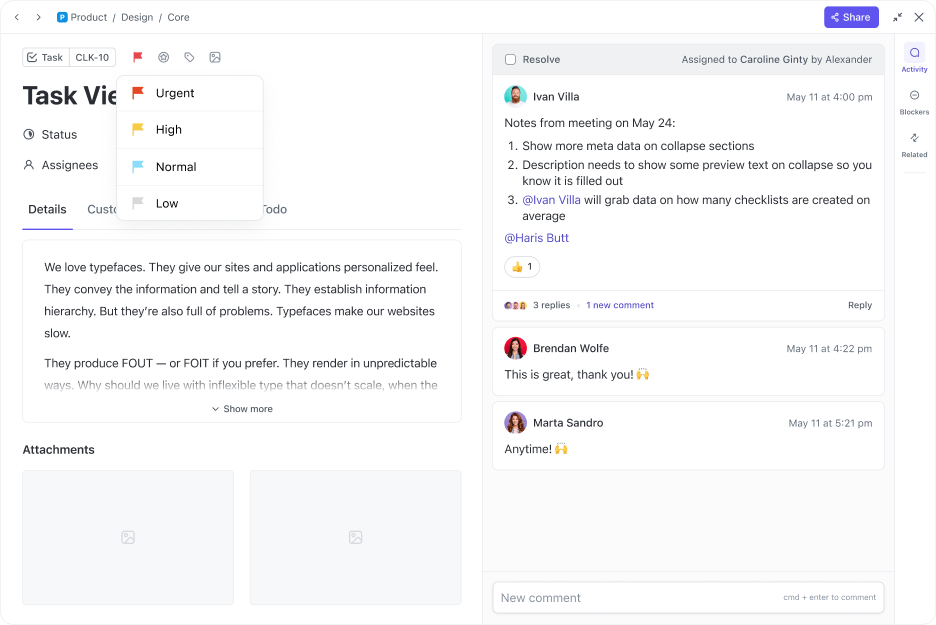Open the priority flag icon
This screenshot has height=625, width=936.
click(x=137, y=57)
